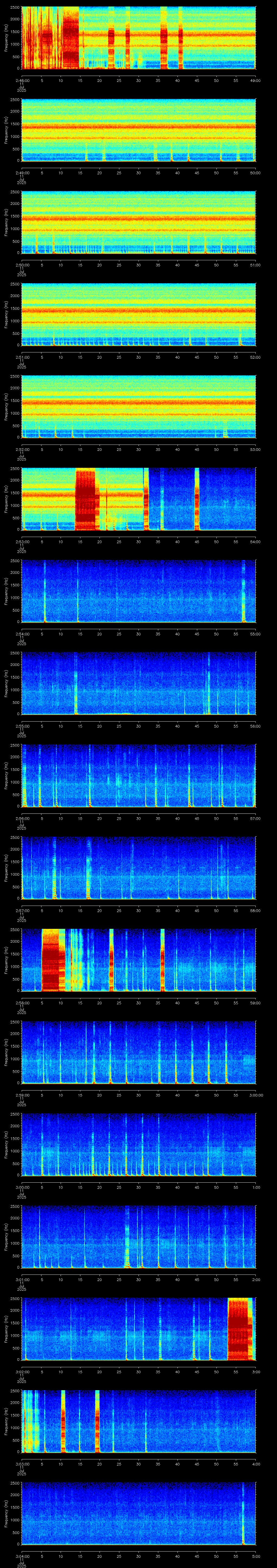This screenshot has height=1568, width=277.
Task: Click the 55:00 end-of-axis label
Action: pyautogui.click(x=255, y=634)
